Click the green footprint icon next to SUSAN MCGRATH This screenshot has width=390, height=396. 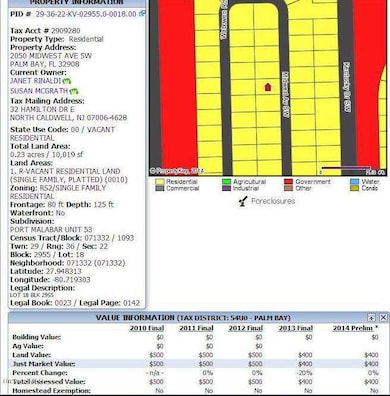(x=74, y=91)
